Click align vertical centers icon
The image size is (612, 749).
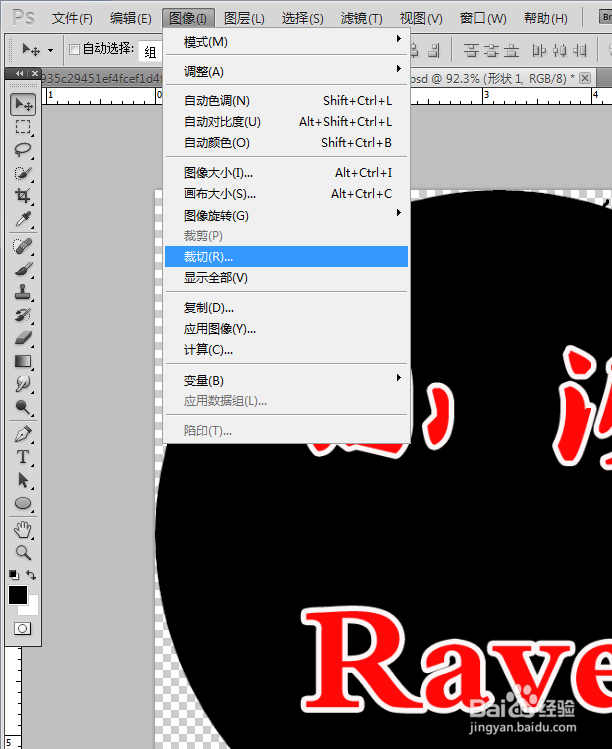[x=491, y=50]
